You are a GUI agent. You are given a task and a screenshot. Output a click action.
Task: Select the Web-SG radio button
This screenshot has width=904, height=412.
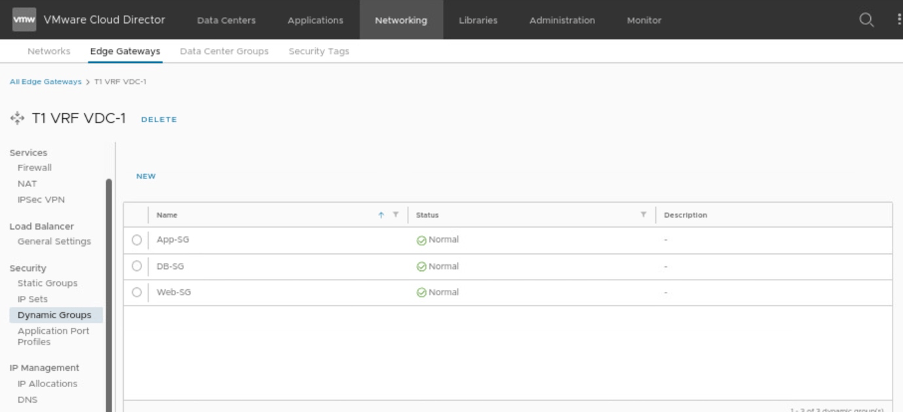[x=137, y=292]
